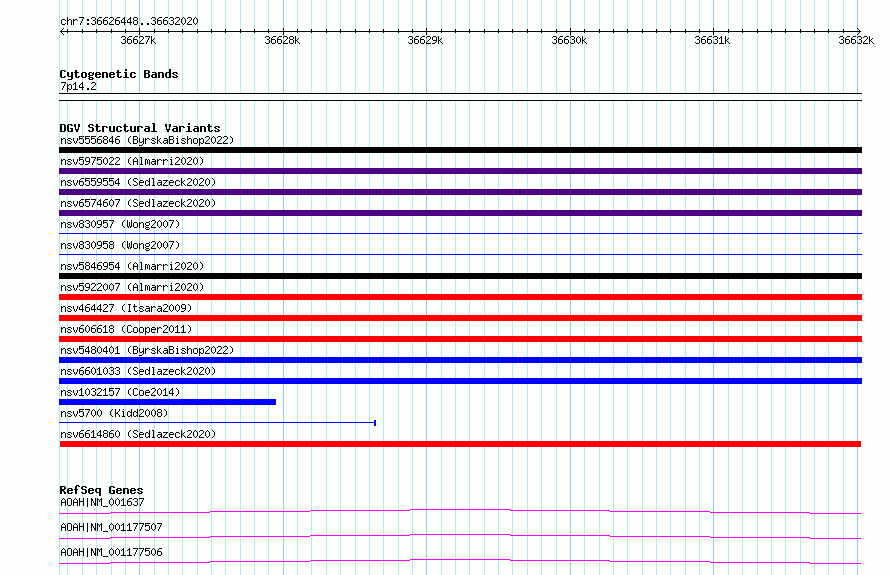The height and width of the screenshot is (575, 890).
Task: Click the black bar for nsv5556846
Action: pyautogui.click(x=460, y=150)
